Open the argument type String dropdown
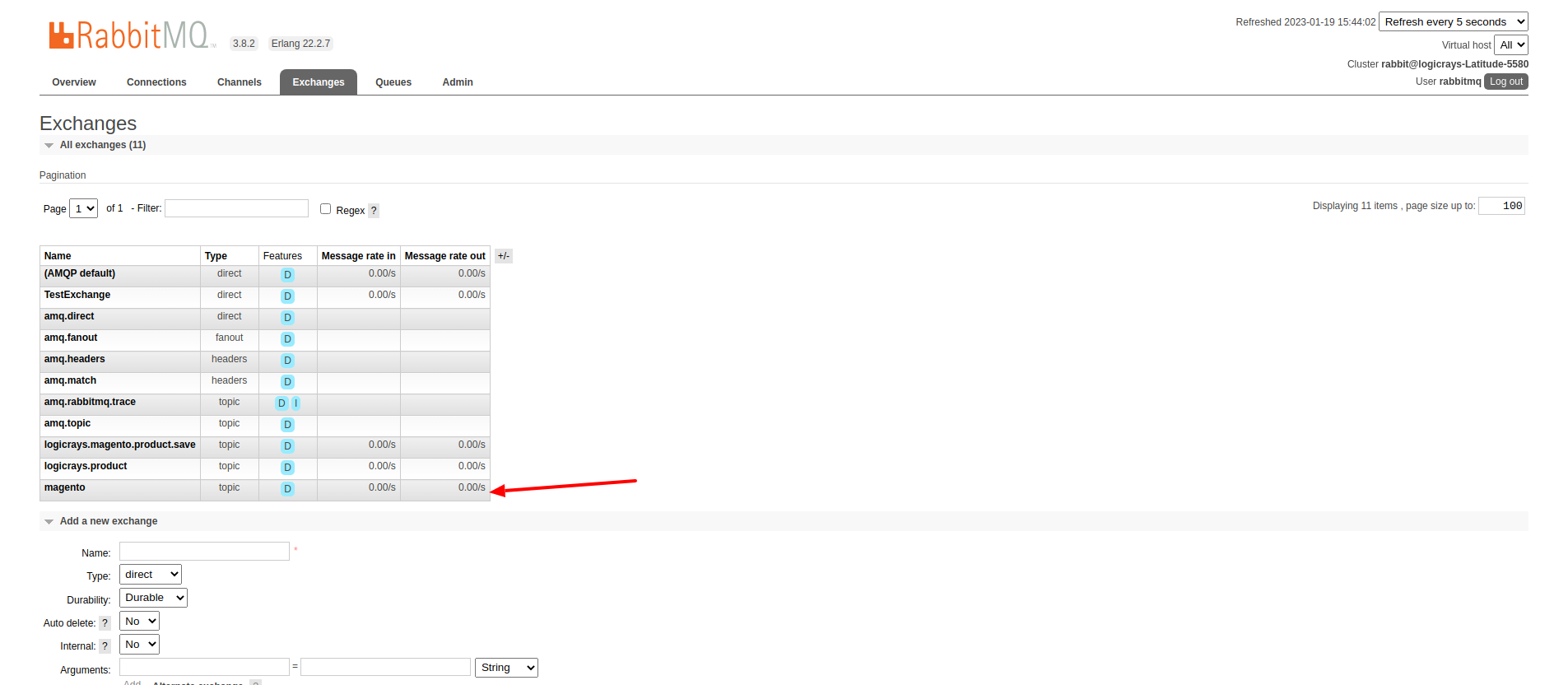 506,668
